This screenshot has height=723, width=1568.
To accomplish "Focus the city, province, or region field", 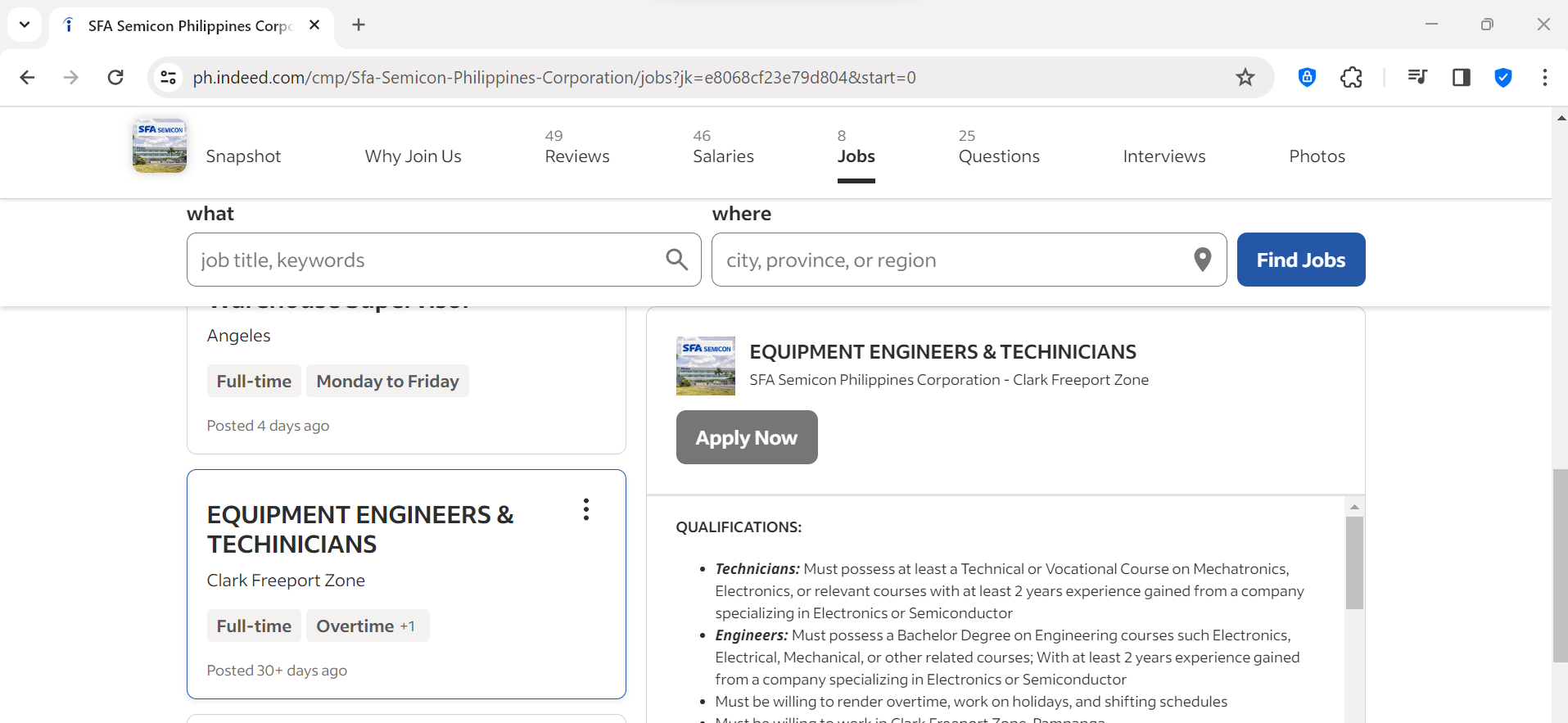I will (950, 260).
